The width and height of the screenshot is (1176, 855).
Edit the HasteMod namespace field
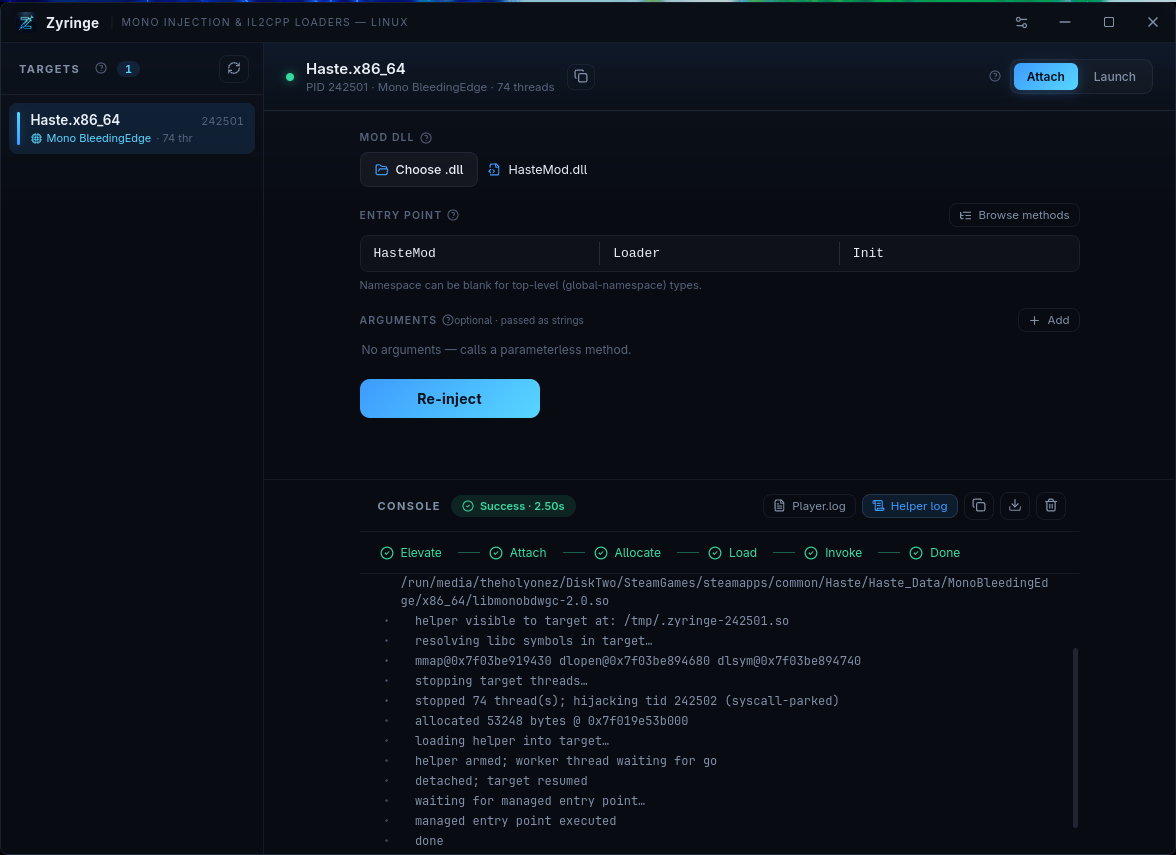[x=479, y=254]
